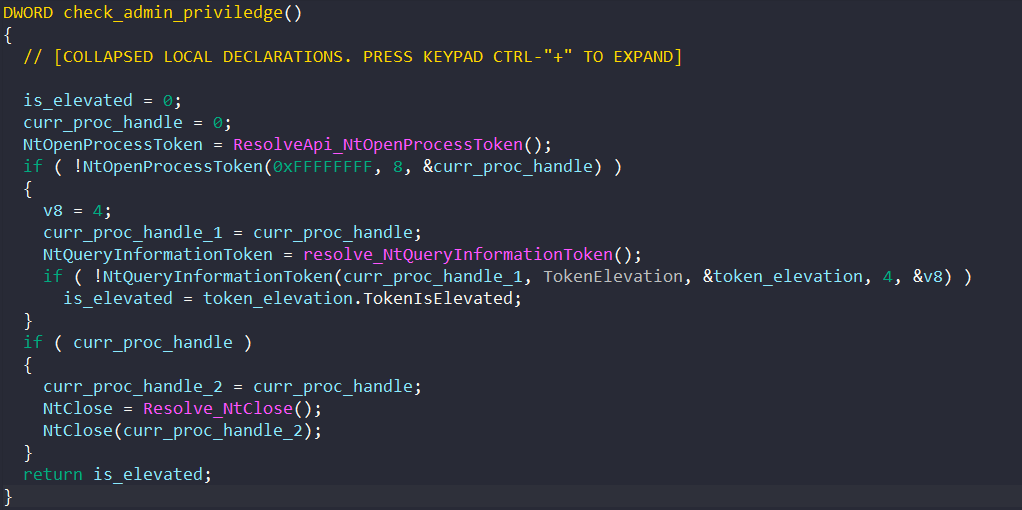The height and width of the screenshot is (510, 1022).
Task: Click the TokenElevation enum argument
Action: [613, 277]
